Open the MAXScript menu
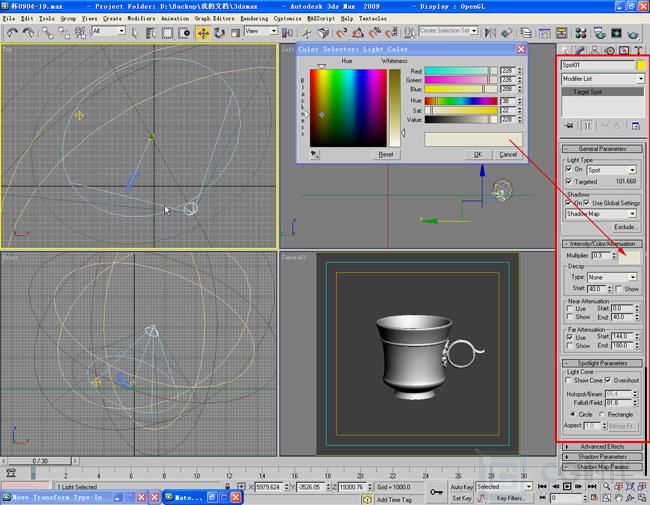 pyautogui.click(x=321, y=19)
